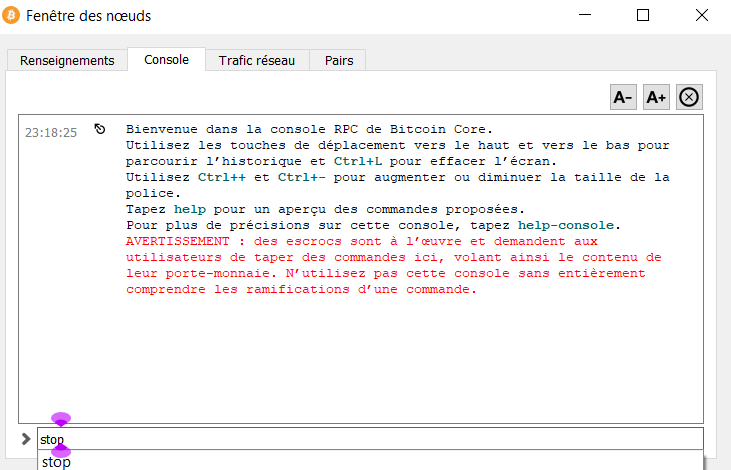Increase console font size with A+ button

tap(656, 97)
